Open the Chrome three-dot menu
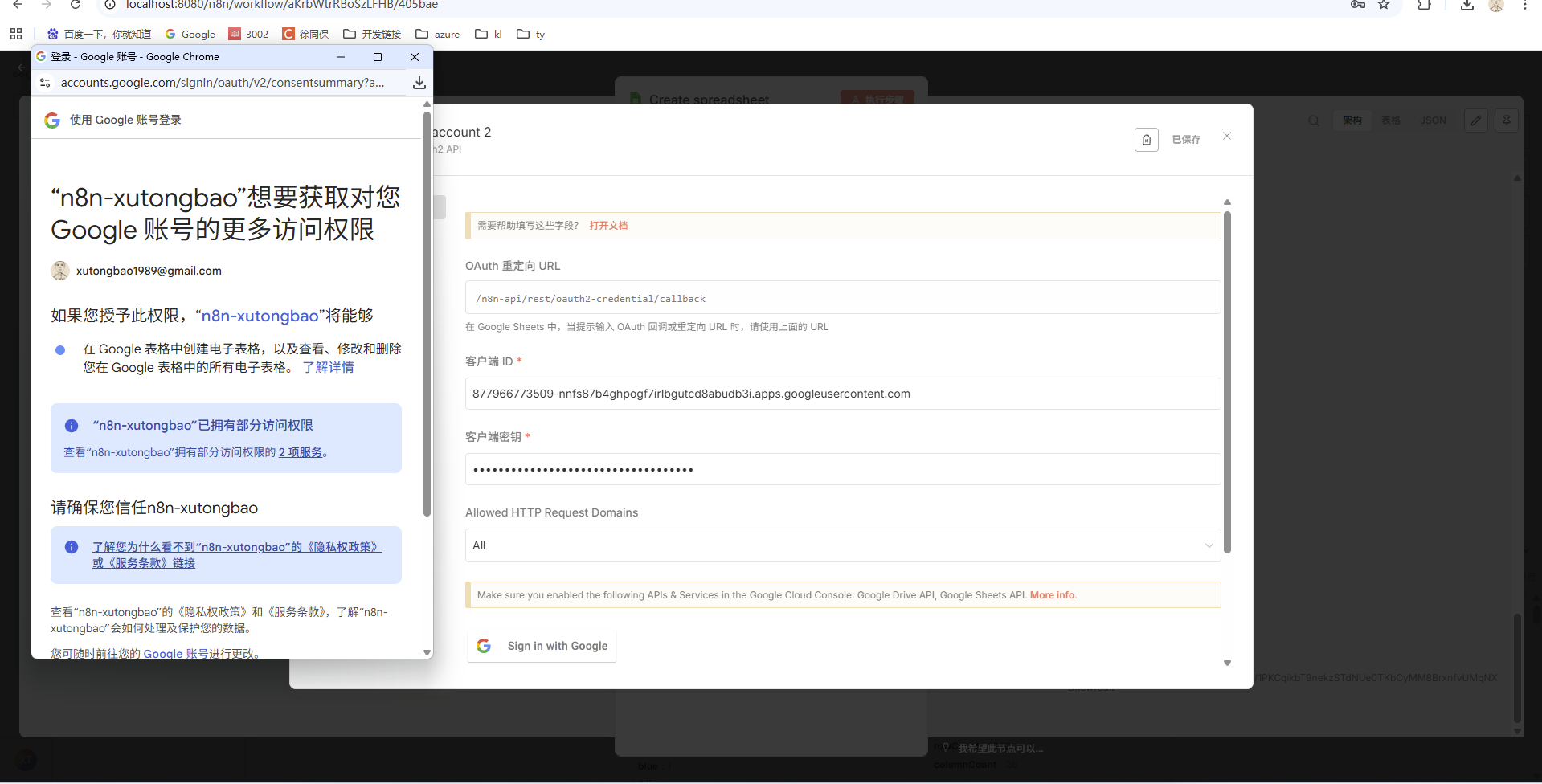The width and height of the screenshot is (1542, 784). 1525,5
